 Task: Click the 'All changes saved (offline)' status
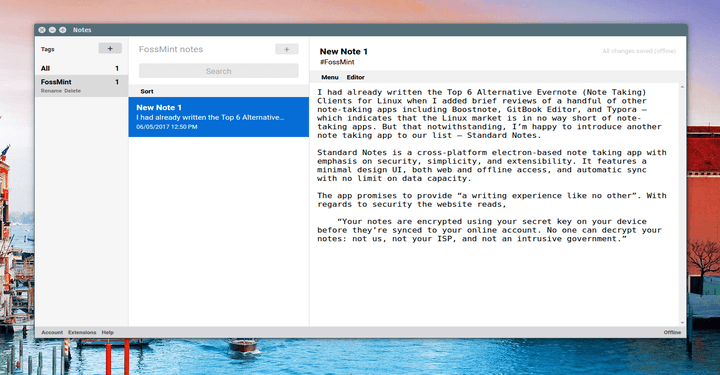(x=639, y=51)
